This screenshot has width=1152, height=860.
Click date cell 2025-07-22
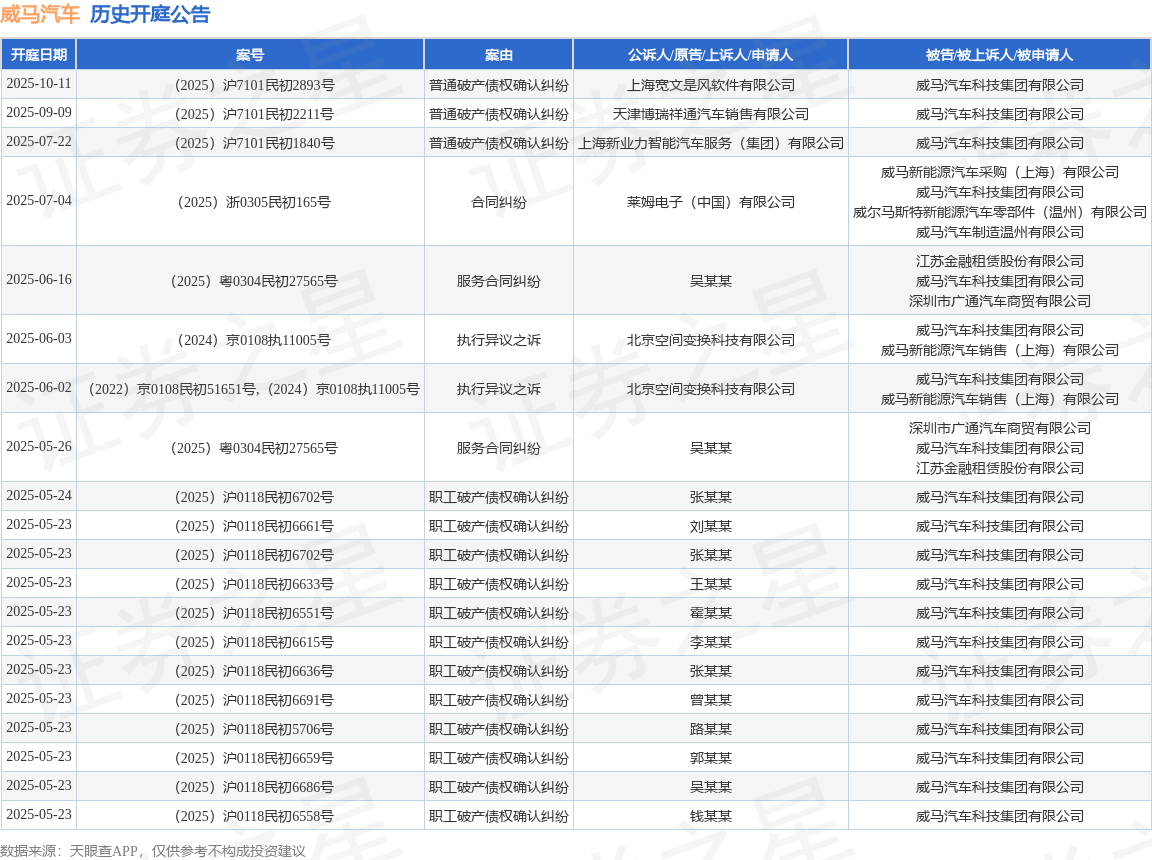pyautogui.click(x=39, y=141)
